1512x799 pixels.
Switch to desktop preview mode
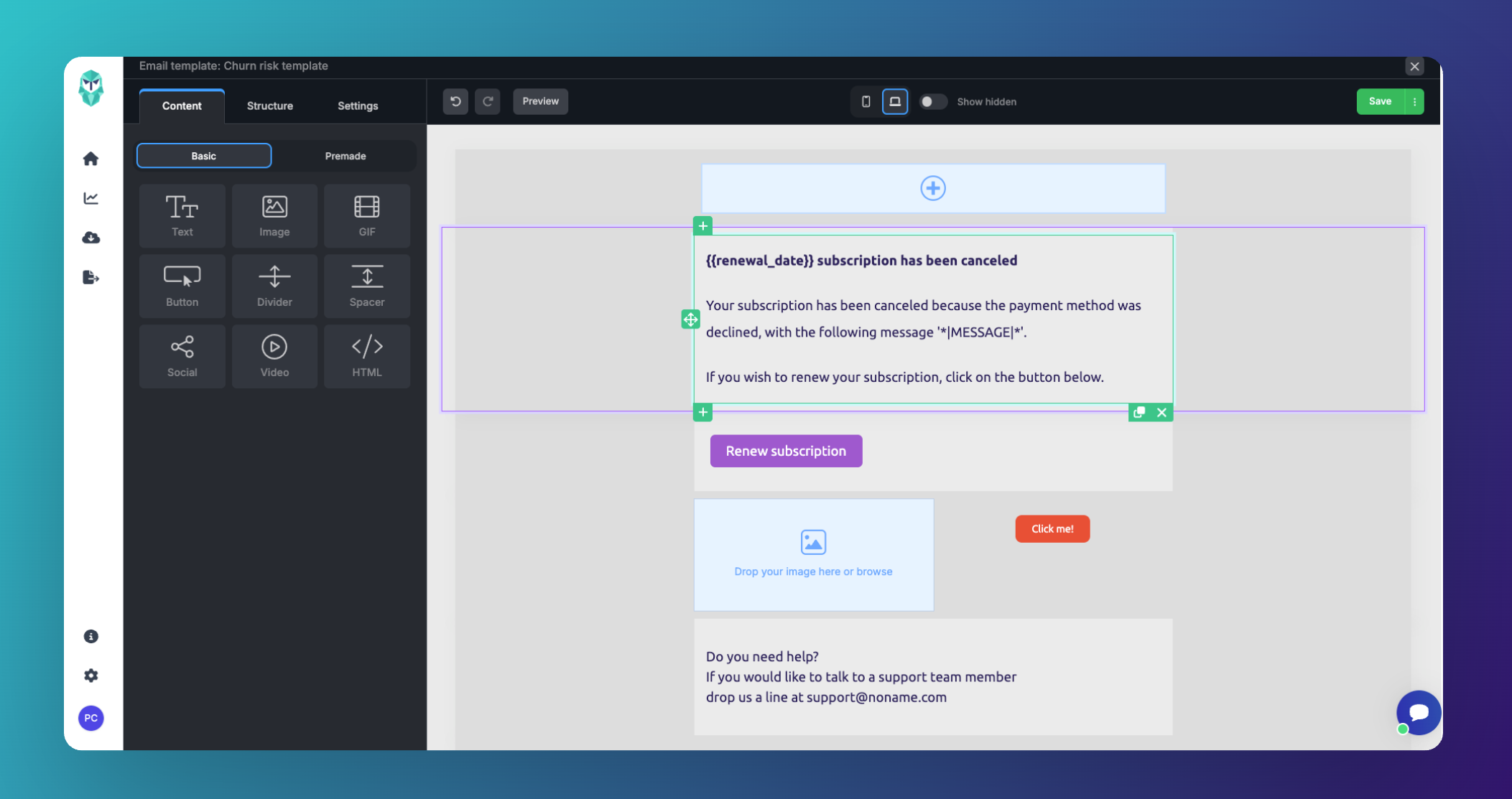(895, 101)
